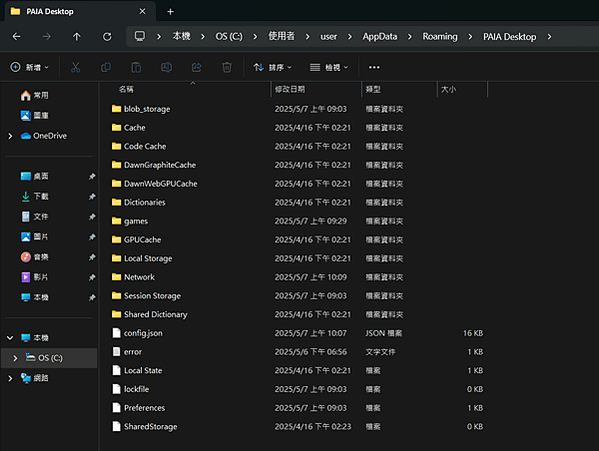Click the Copy icon in toolbar
The height and width of the screenshot is (451, 599).
[x=106, y=68]
